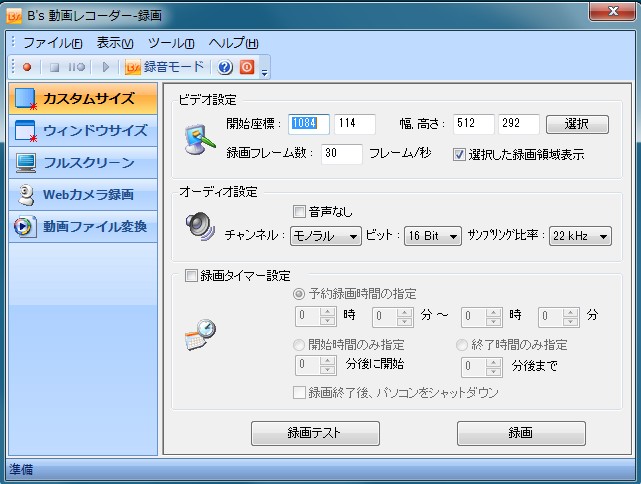This screenshot has height=484, width=641.
Task: Click the start X coordinate field 1084
Action: [309, 124]
